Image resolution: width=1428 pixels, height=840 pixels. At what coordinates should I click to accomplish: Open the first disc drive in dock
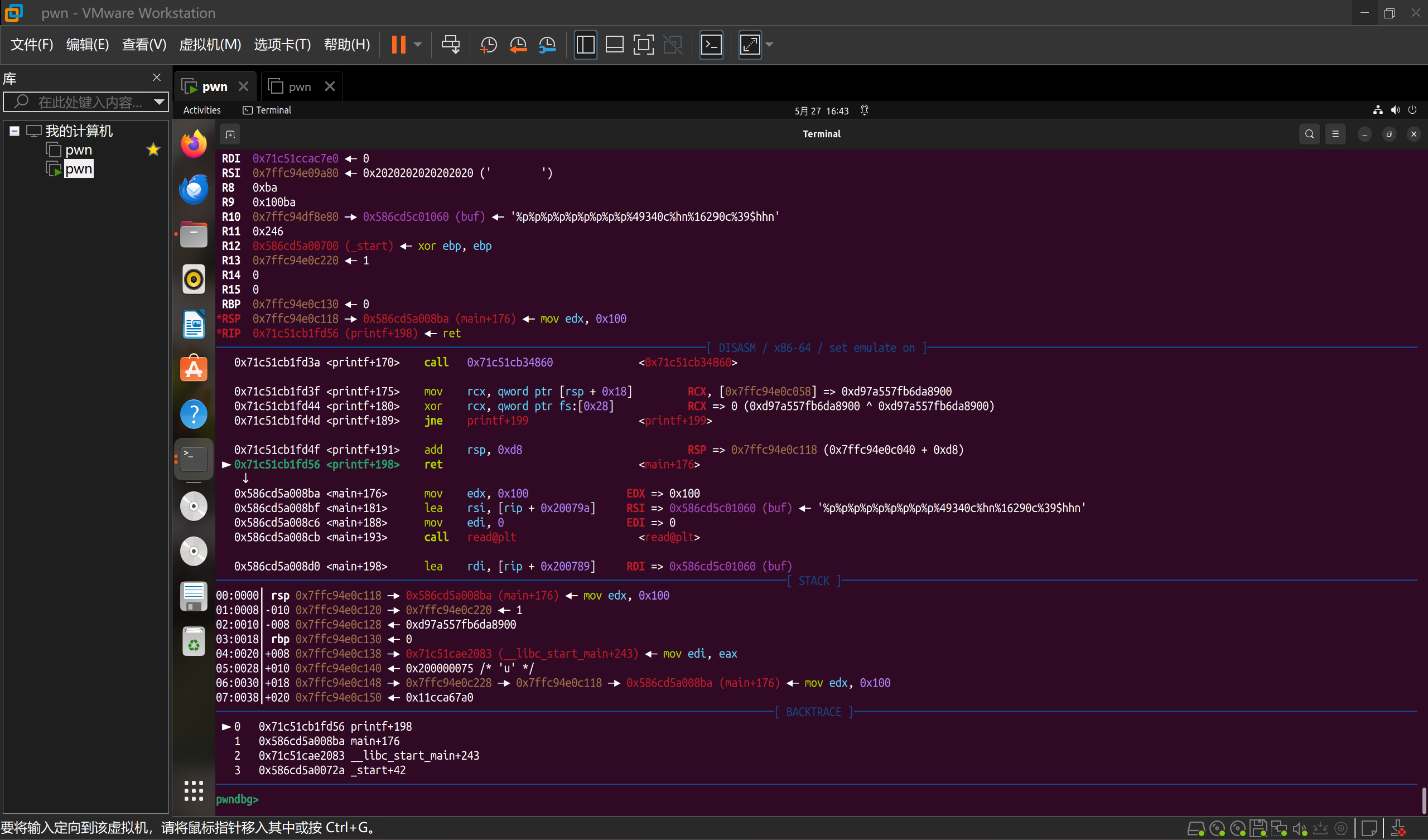(194, 506)
